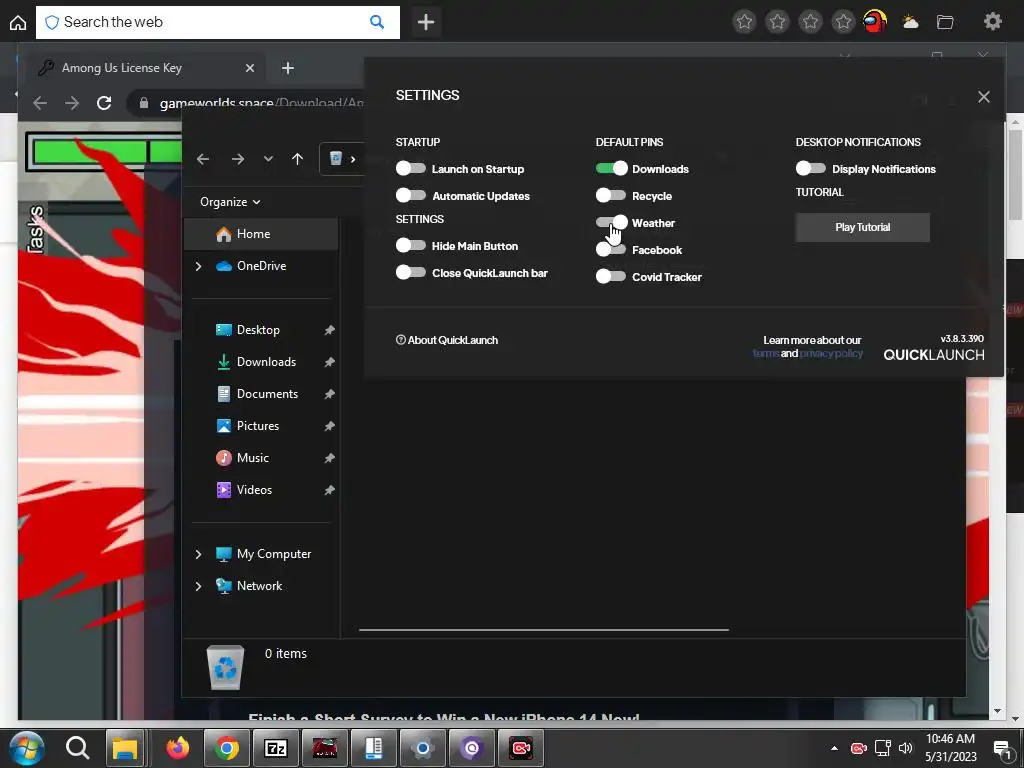The image size is (1024, 768).
Task: Open the privacy policy link
Action: point(831,353)
